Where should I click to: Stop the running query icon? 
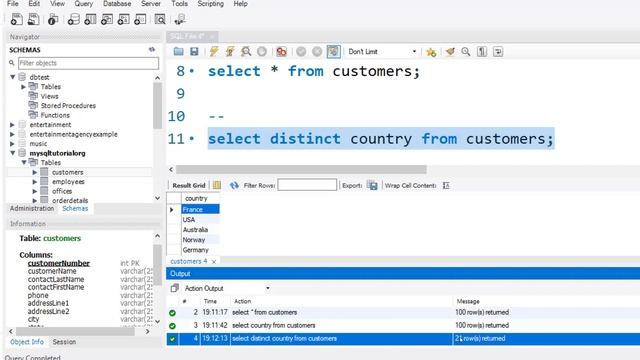click(x=262, y=51)
